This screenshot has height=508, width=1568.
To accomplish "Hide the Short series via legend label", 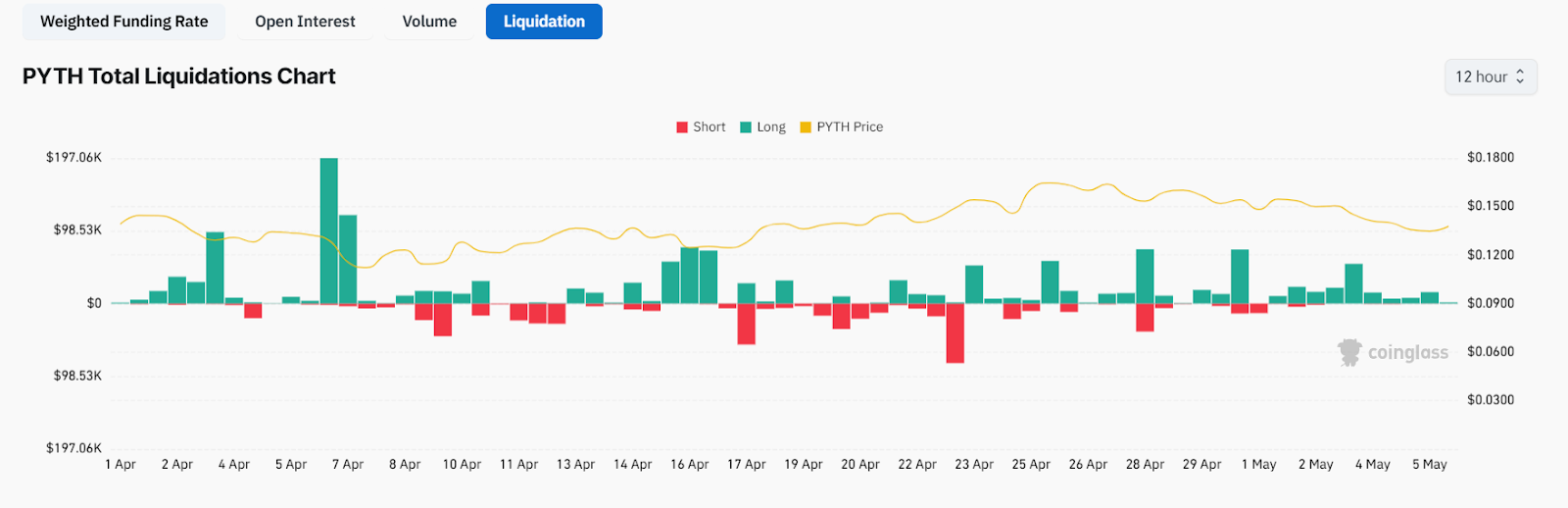I will tap(709, 127).
